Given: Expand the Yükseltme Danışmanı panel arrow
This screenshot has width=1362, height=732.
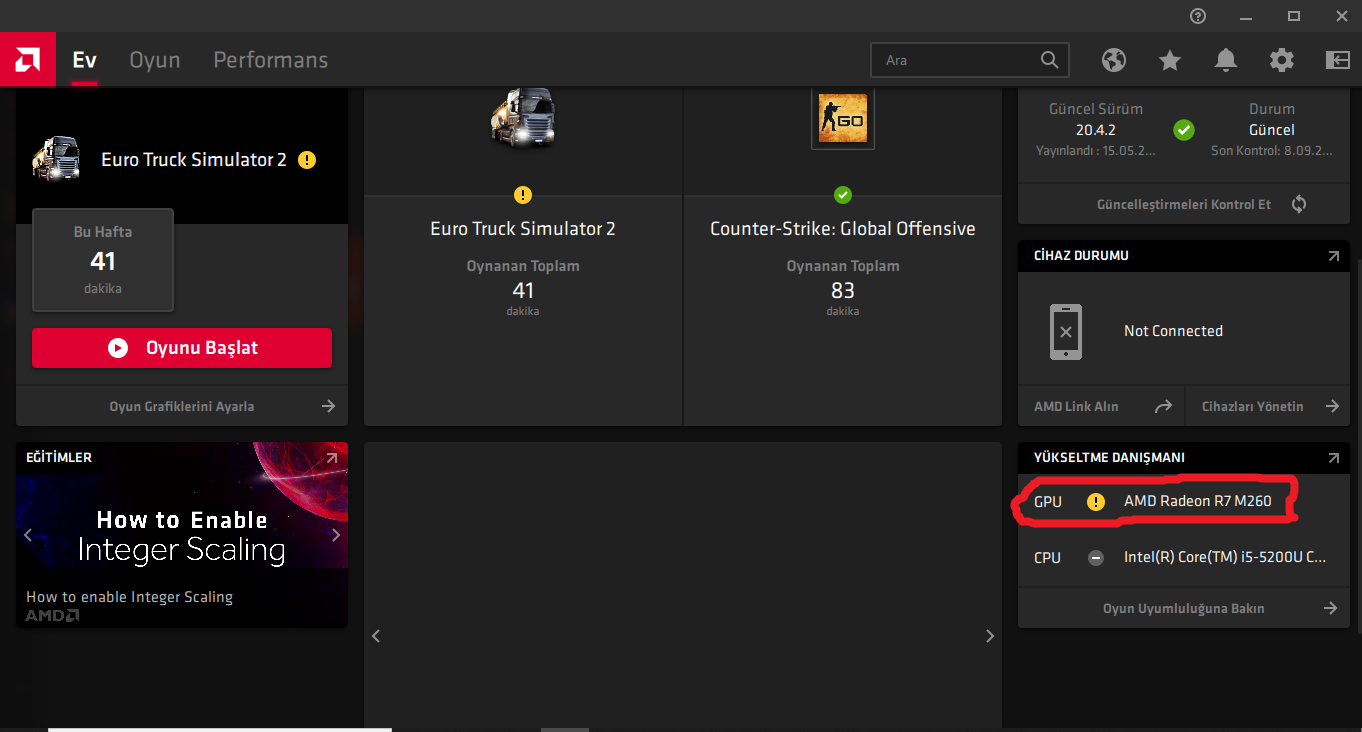Looking at the screenshot, I should pos(1333,458).
